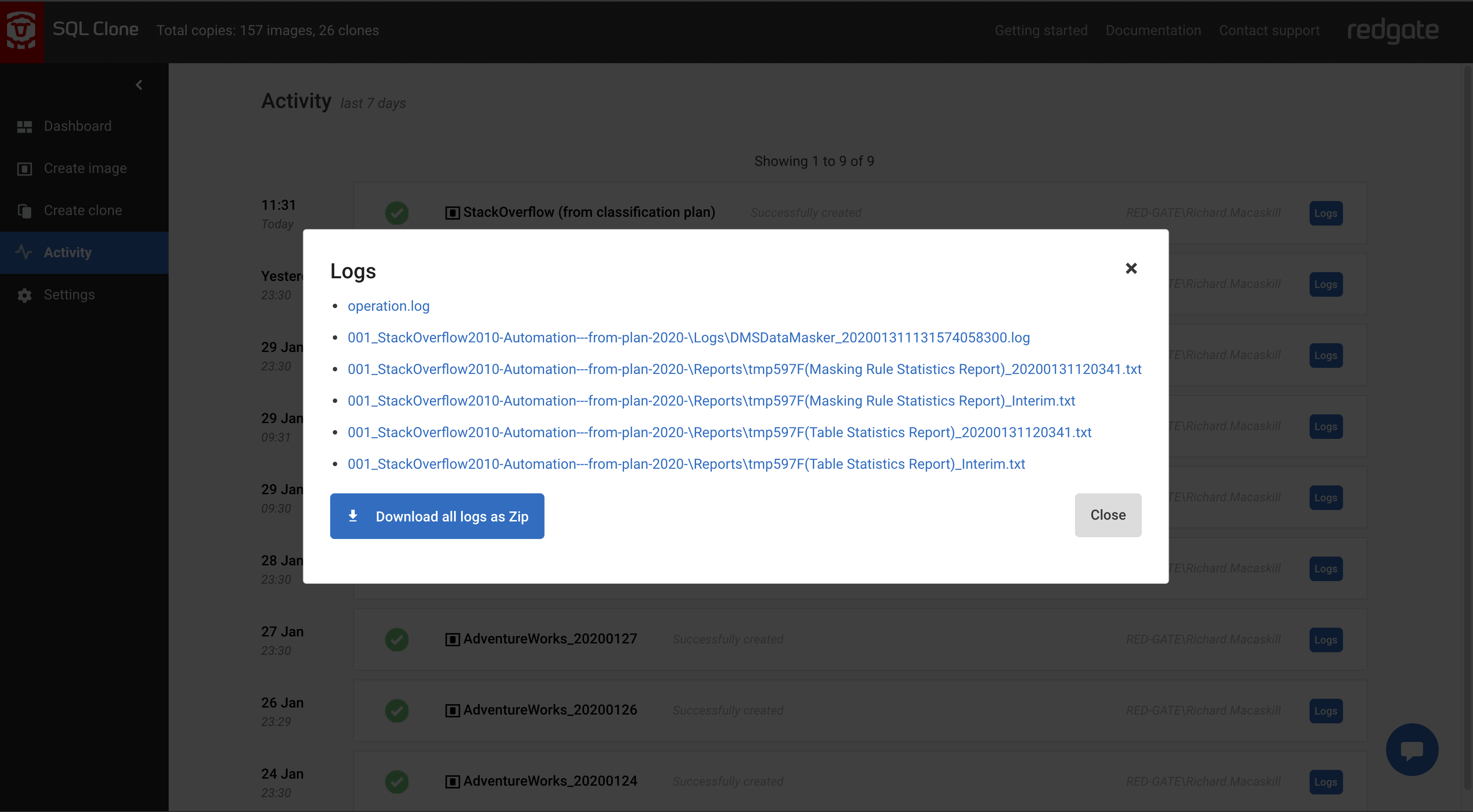The image size is (1473, 812).
Task: Click 'Showing 1 to 9 of 9' text
Action: tap(814, 161)
